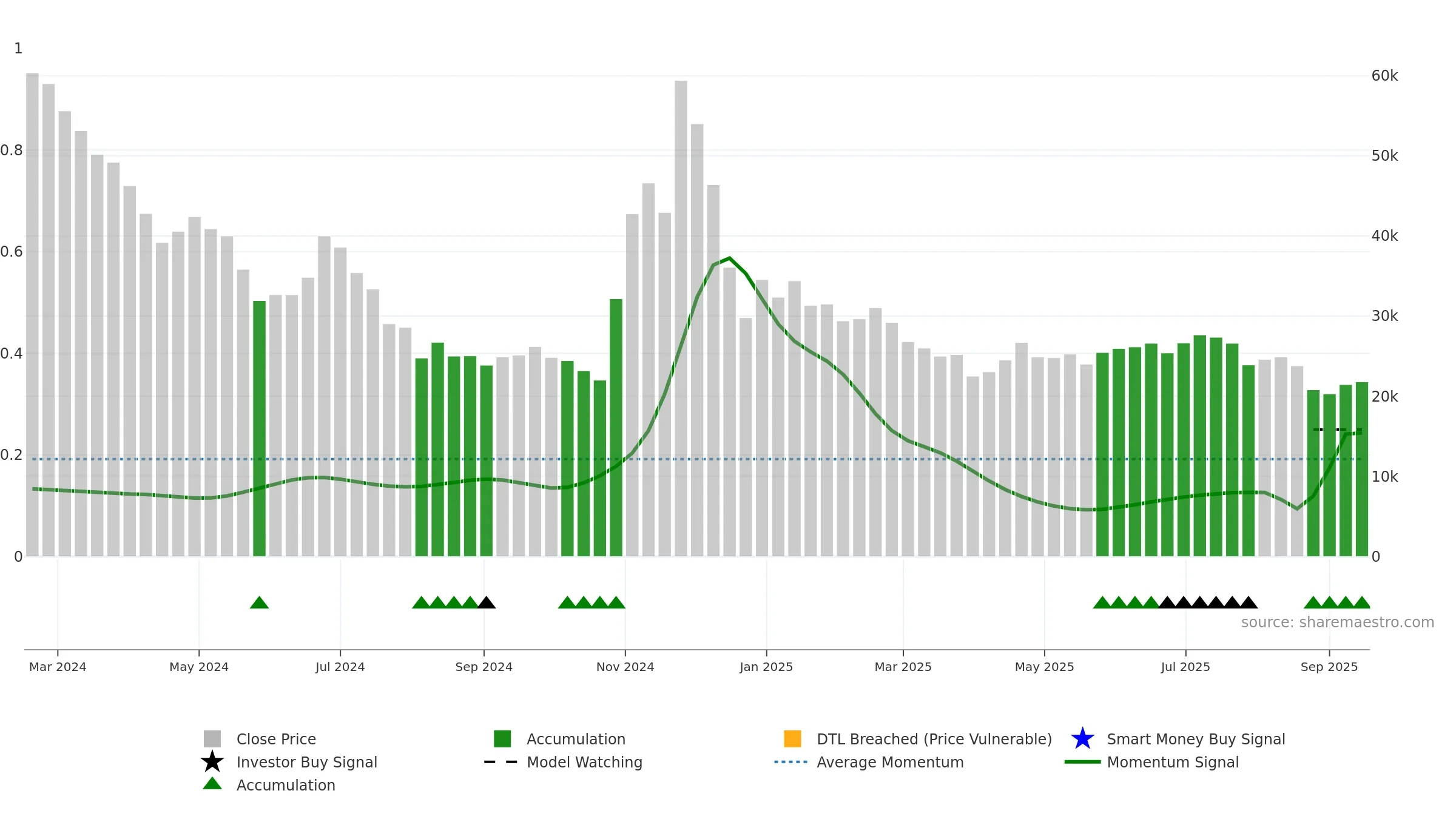This screenshot has height=819, width=1456.
Task: Click the black triangle marker before Sep 2024
Action: point(486,602)
